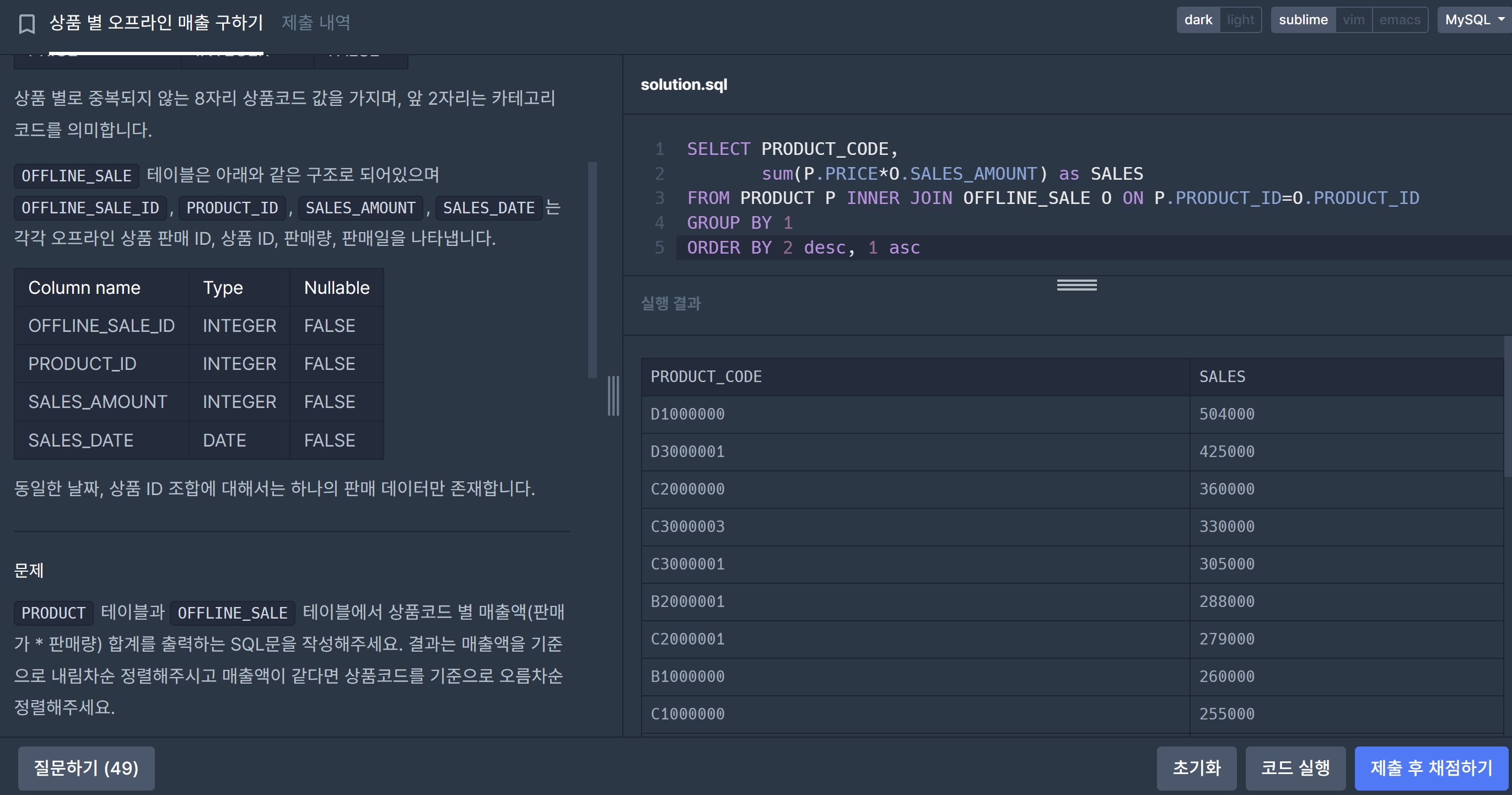
Task: Select emacs keybinding mode
Action: [1400, 20]
